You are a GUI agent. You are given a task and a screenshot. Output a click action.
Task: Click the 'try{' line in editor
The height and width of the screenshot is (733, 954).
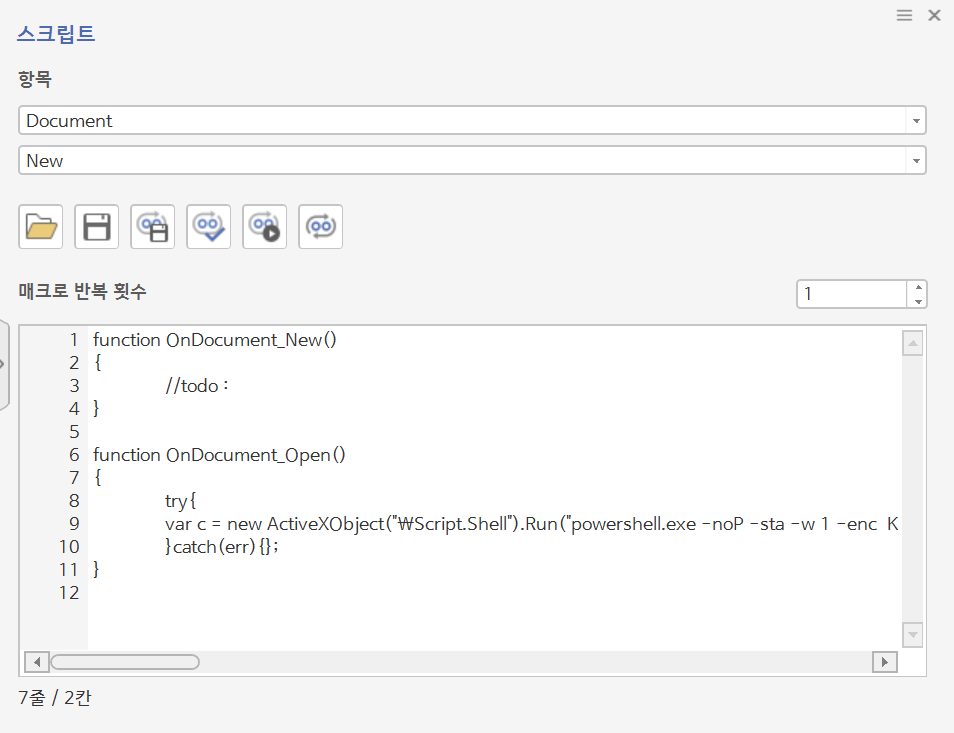click(x=180, y=501)
